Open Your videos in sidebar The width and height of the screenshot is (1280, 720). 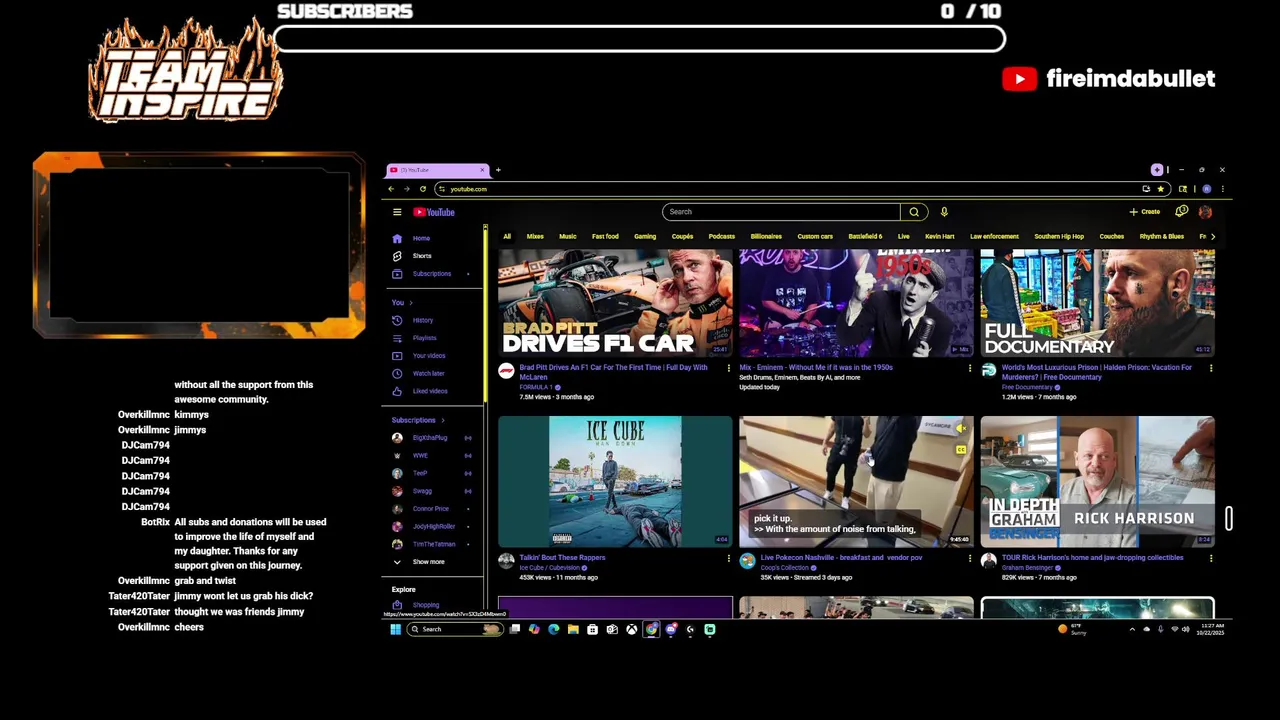428,356
